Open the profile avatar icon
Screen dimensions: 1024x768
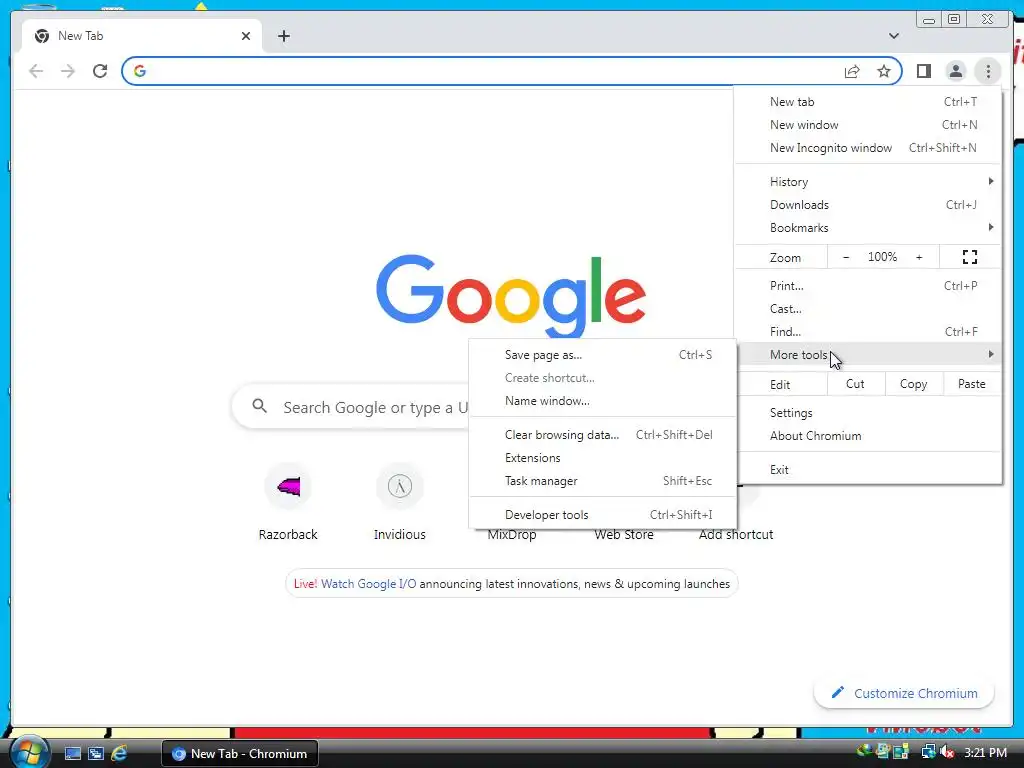coord(955,71)
